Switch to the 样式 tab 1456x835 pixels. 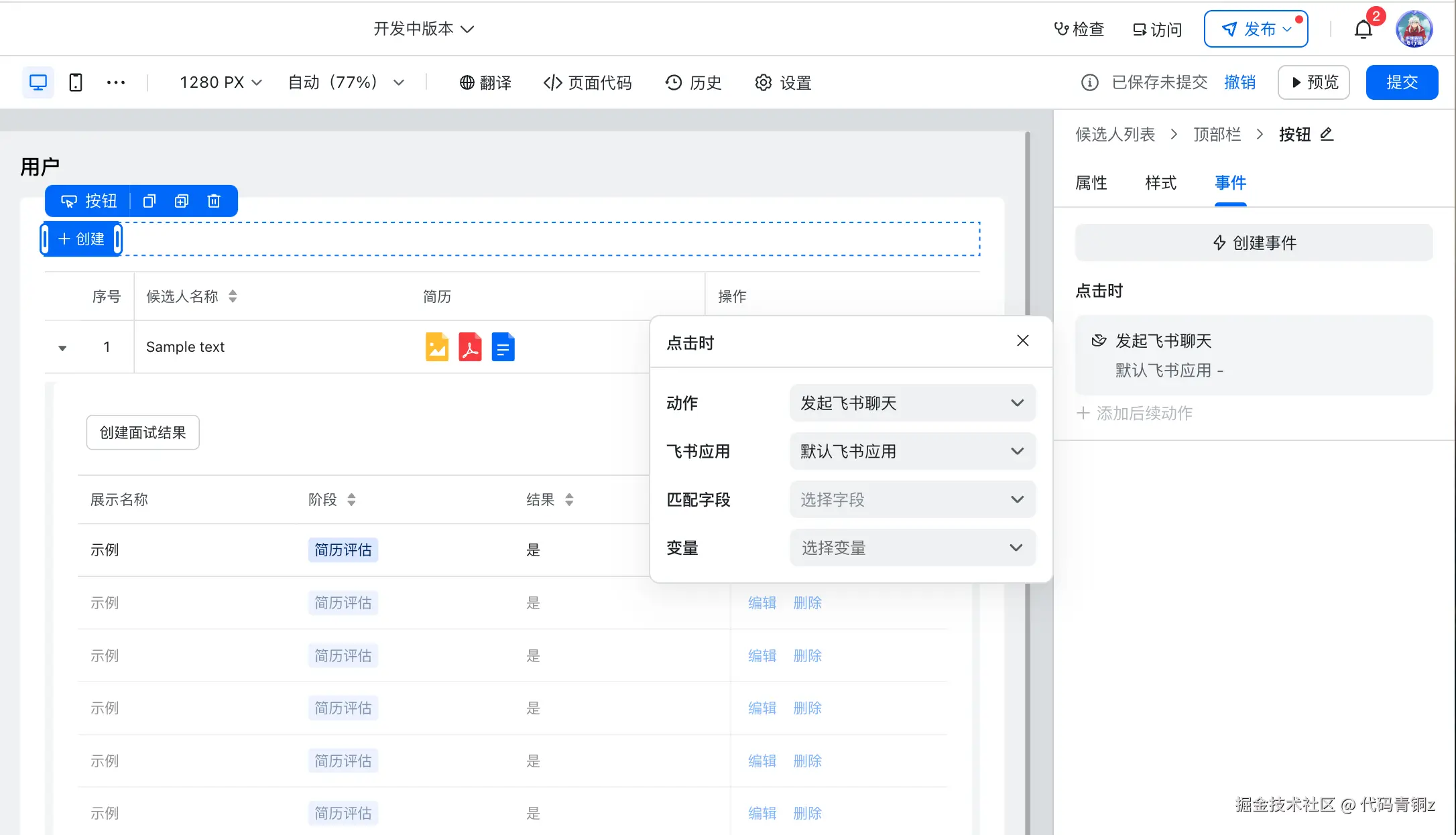click(1160, 183)
